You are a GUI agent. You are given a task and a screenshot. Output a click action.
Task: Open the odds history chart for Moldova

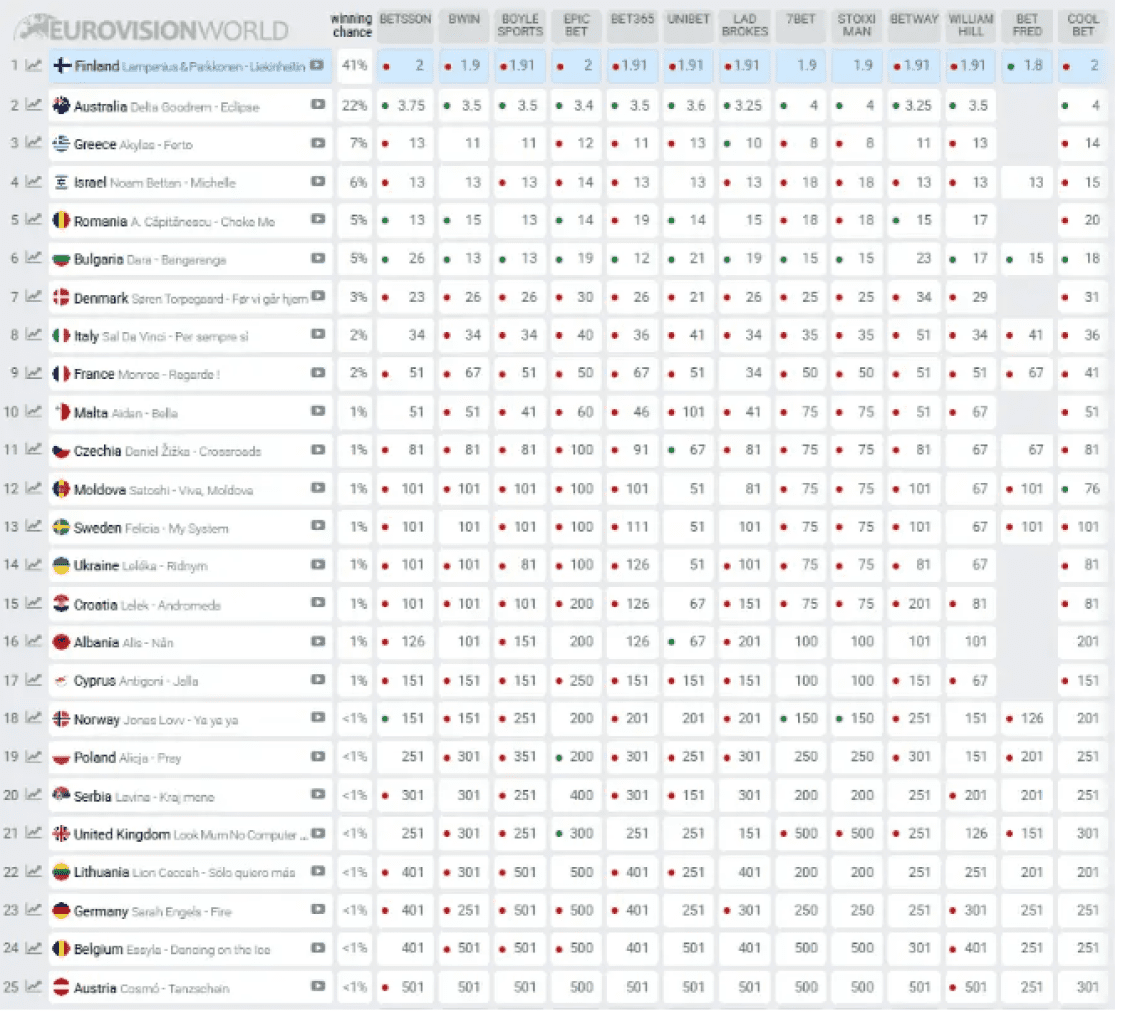click(33, 489)
